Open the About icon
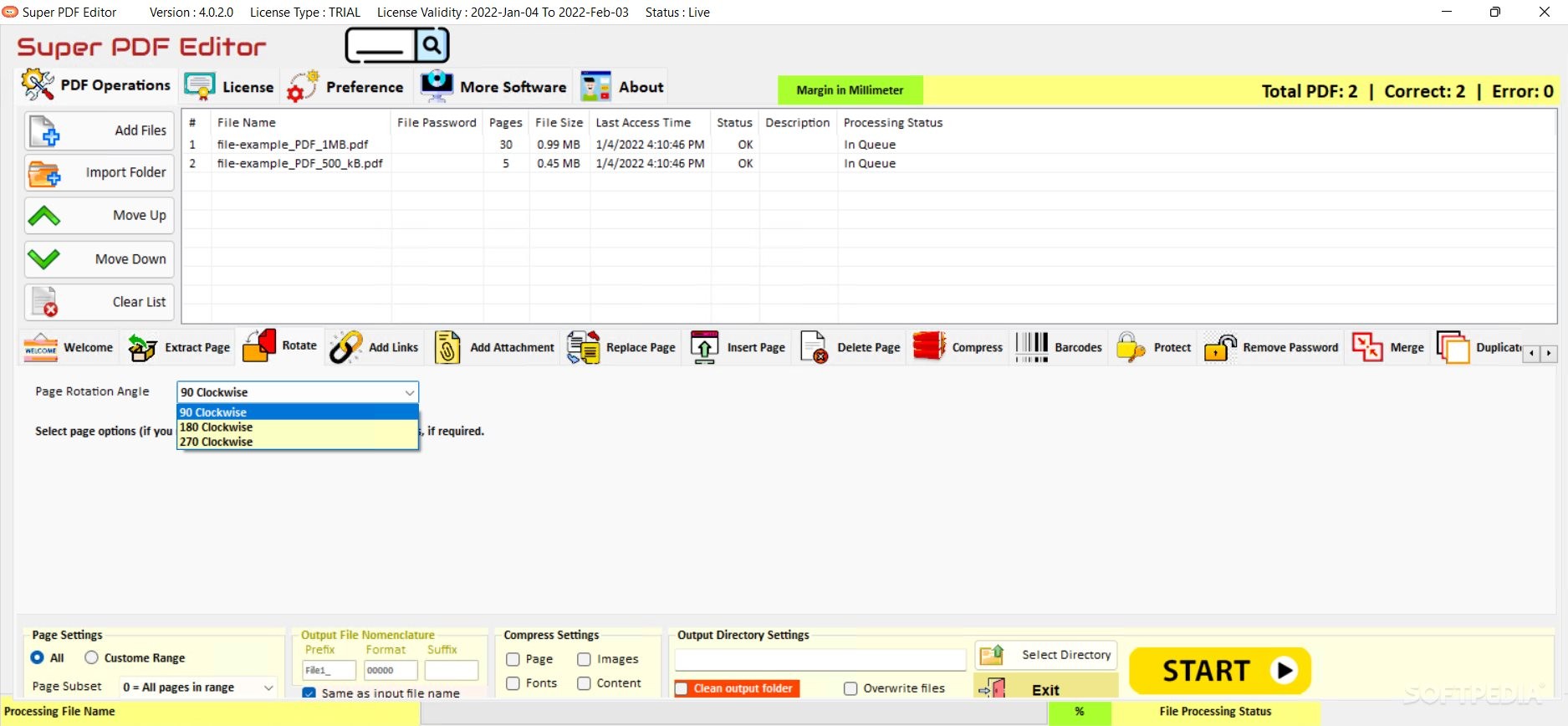This screenshot has height=726, width=1568. coord(596,86)
